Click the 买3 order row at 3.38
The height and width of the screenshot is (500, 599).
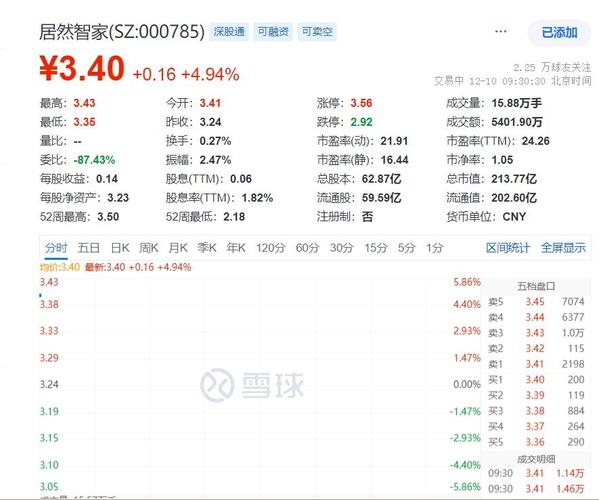[536, 411]
